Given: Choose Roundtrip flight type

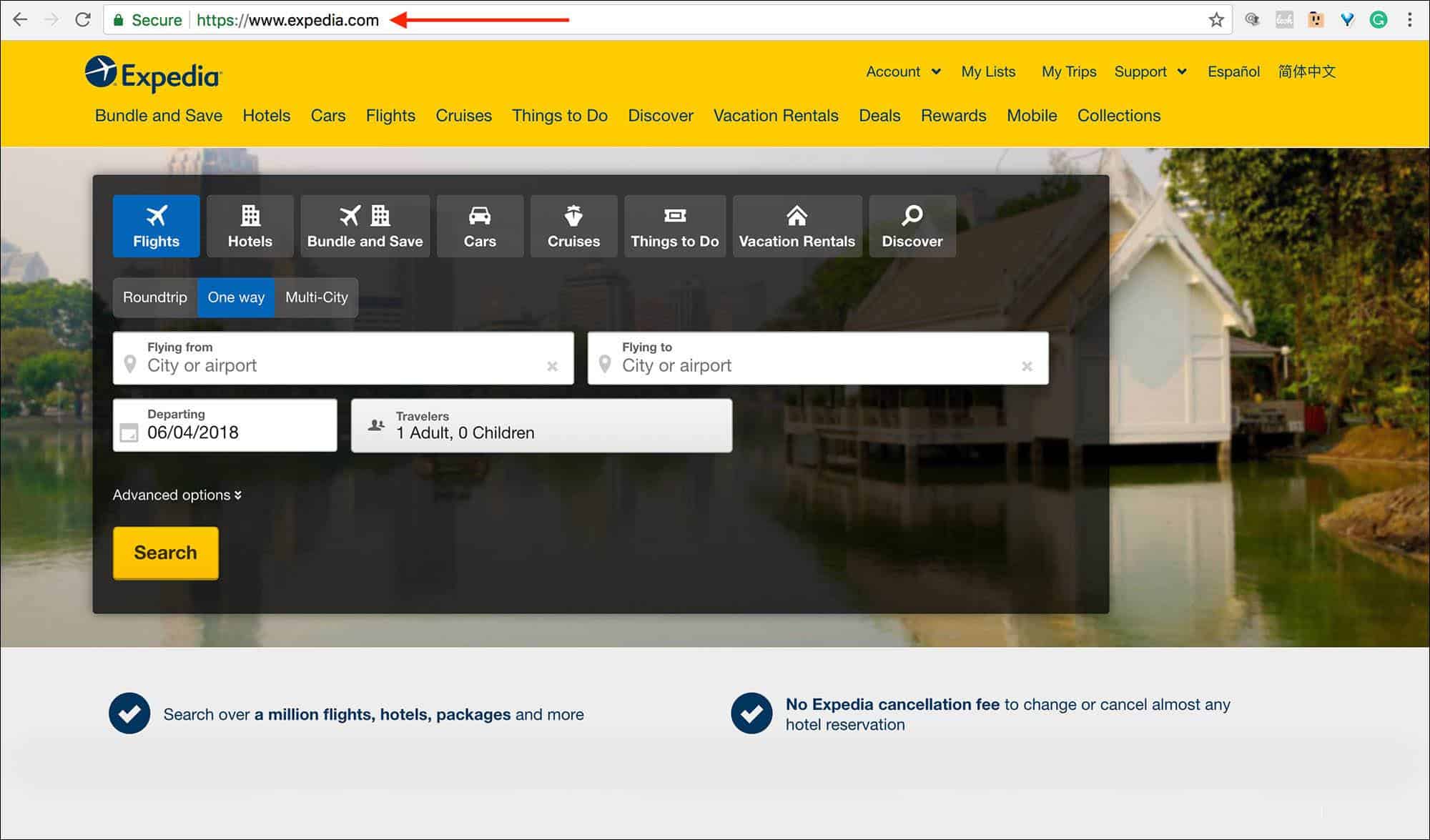Looking at the screenshot, I should click(x=155, y=297).
